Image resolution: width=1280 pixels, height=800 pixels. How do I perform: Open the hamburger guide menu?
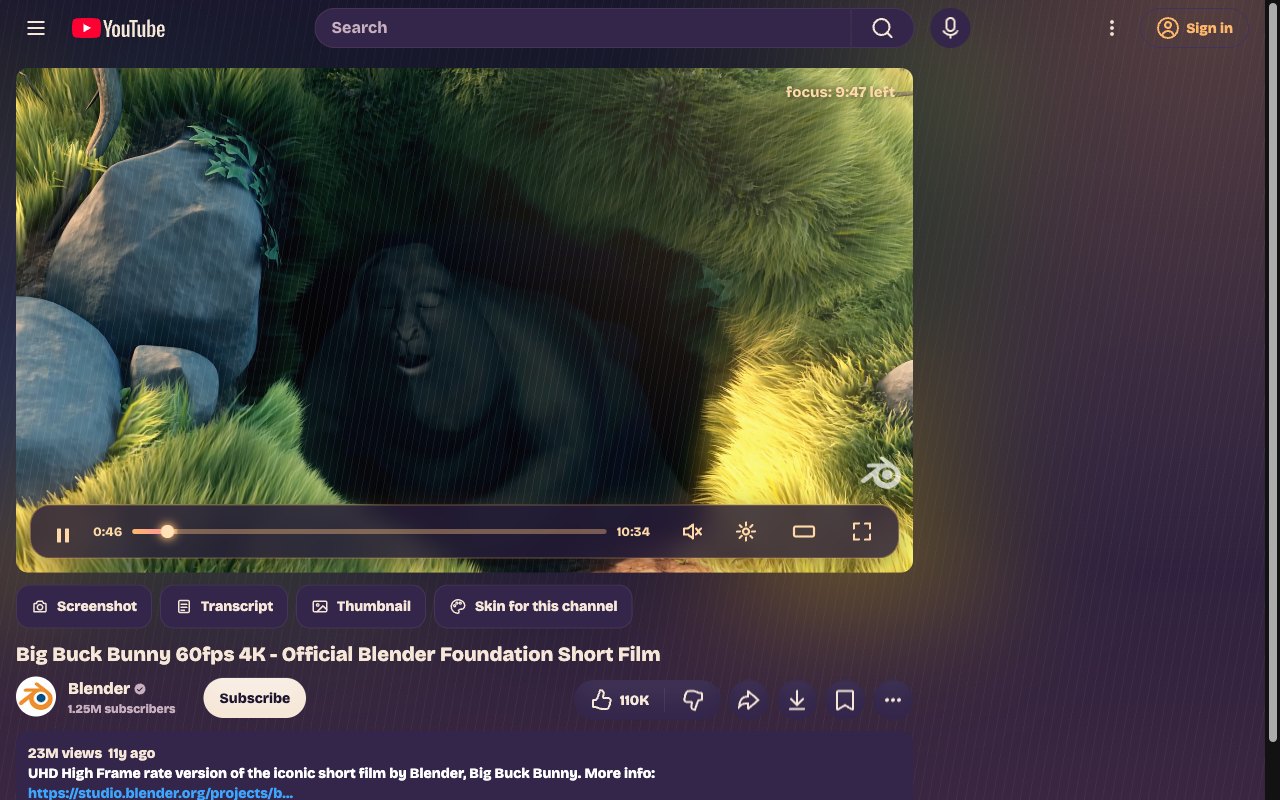[36, 28]
